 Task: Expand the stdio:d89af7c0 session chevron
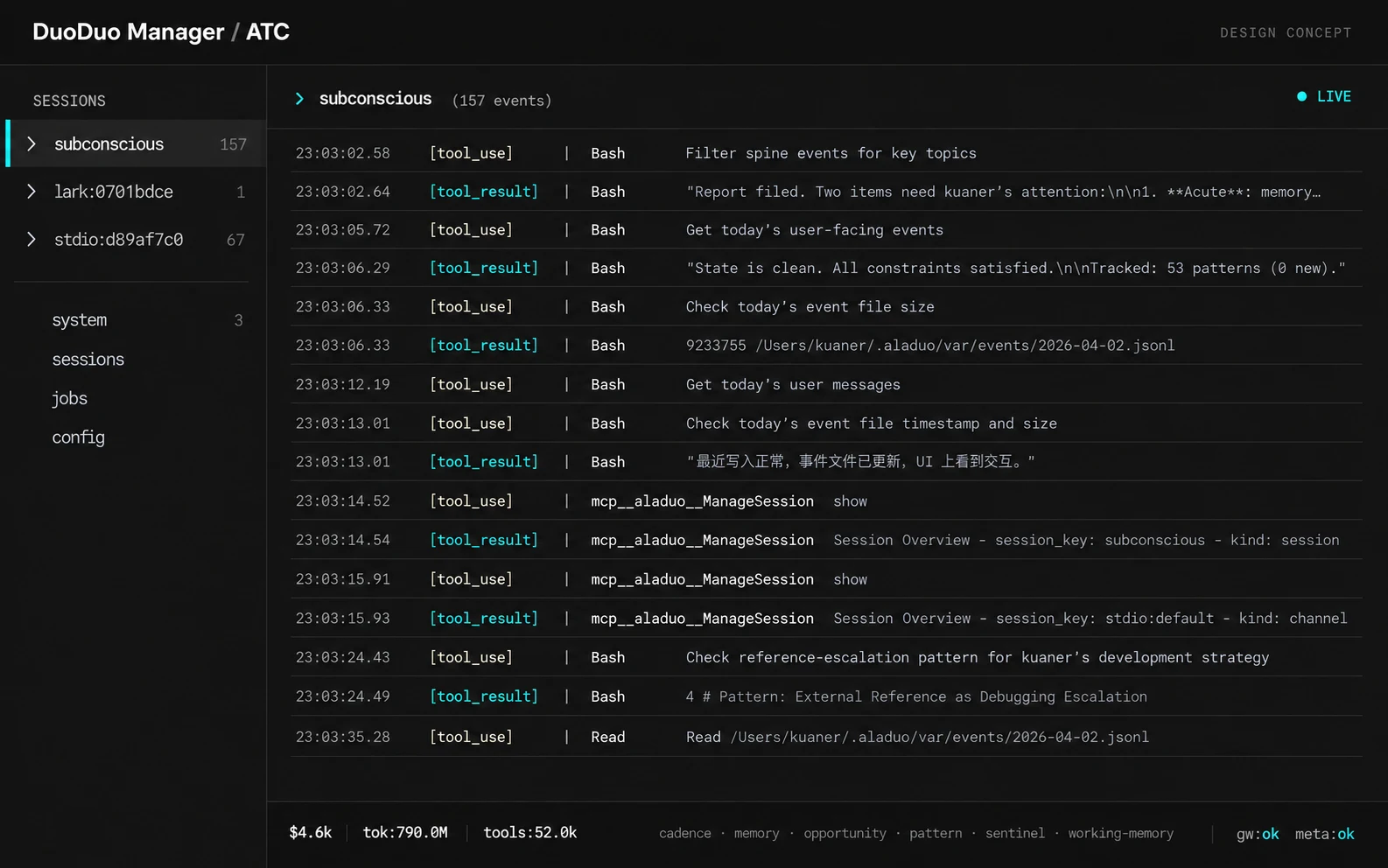(x=32, y=239)
